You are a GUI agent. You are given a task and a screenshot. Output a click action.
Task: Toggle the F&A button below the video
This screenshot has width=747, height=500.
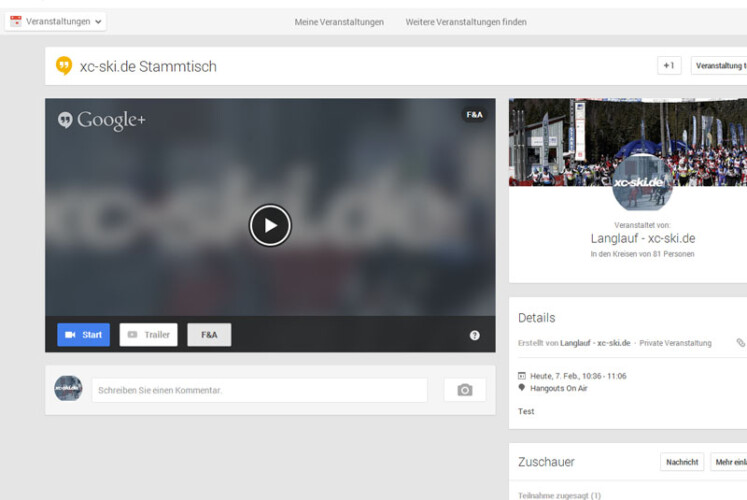point(209,335)
